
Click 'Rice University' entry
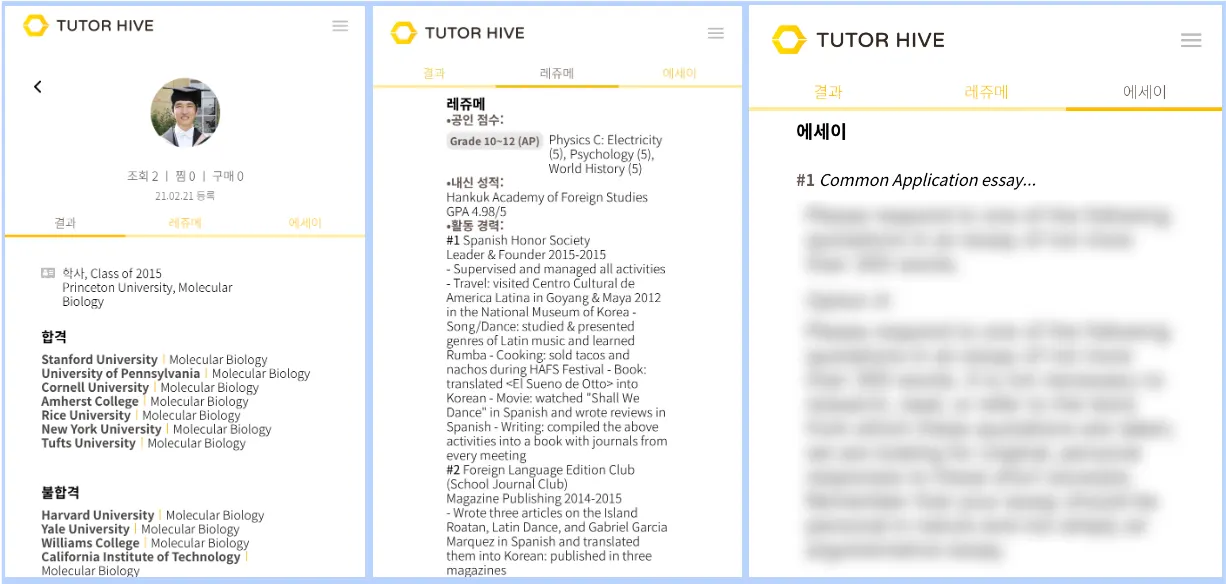(86, 415)
